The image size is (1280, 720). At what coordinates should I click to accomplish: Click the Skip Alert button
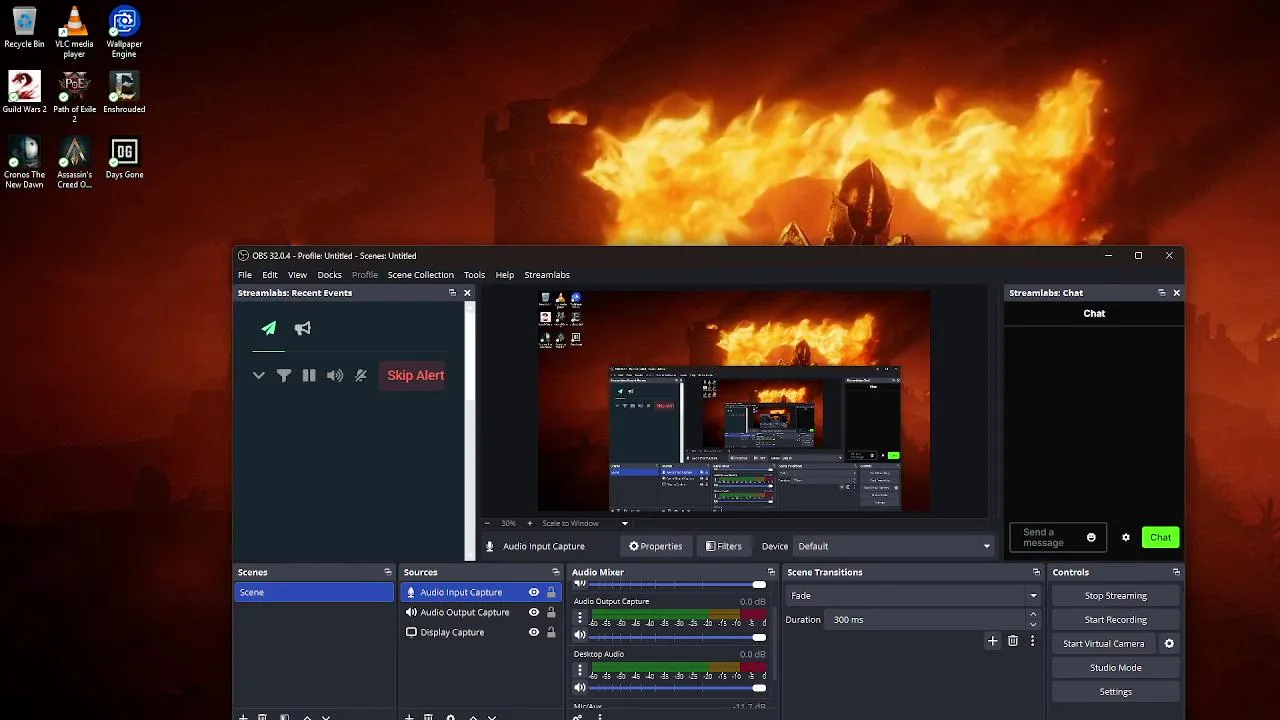tap(415, 375)
